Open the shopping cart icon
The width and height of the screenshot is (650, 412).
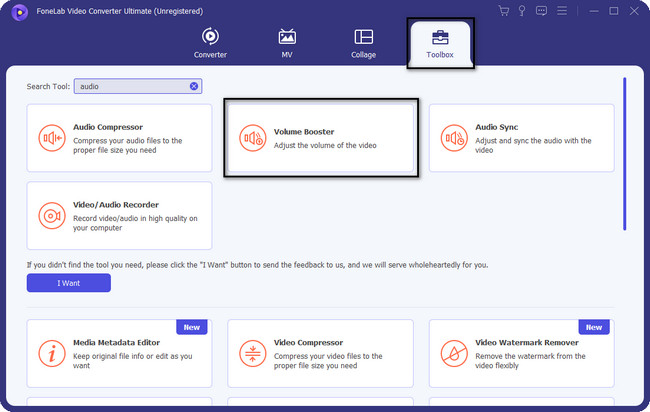[x=504, y=11]
